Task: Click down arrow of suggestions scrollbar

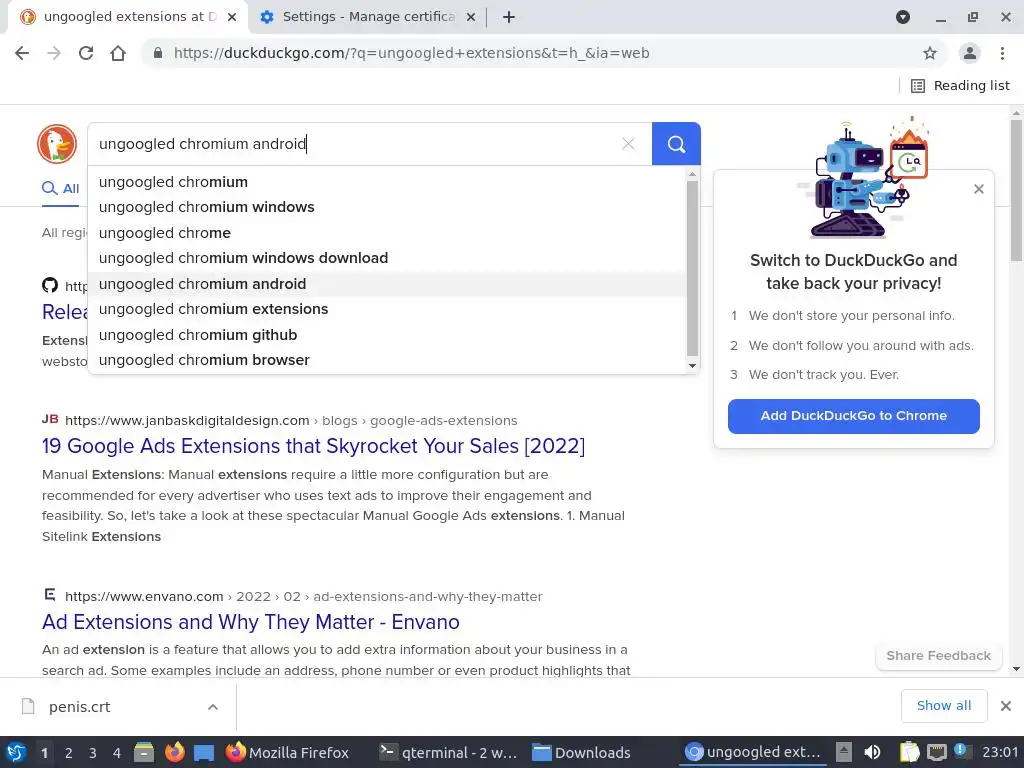Action: click(692, 366)
